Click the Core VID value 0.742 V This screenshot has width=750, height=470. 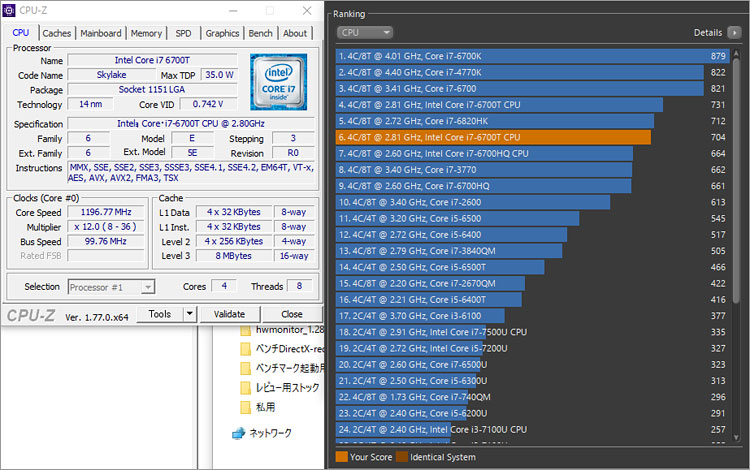[208, 104]
